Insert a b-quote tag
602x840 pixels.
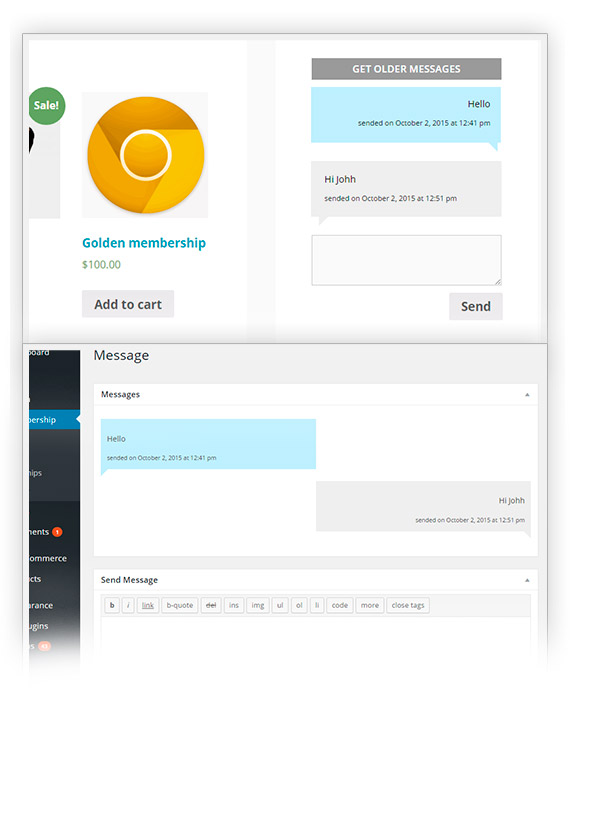click(x=179, y=605)
